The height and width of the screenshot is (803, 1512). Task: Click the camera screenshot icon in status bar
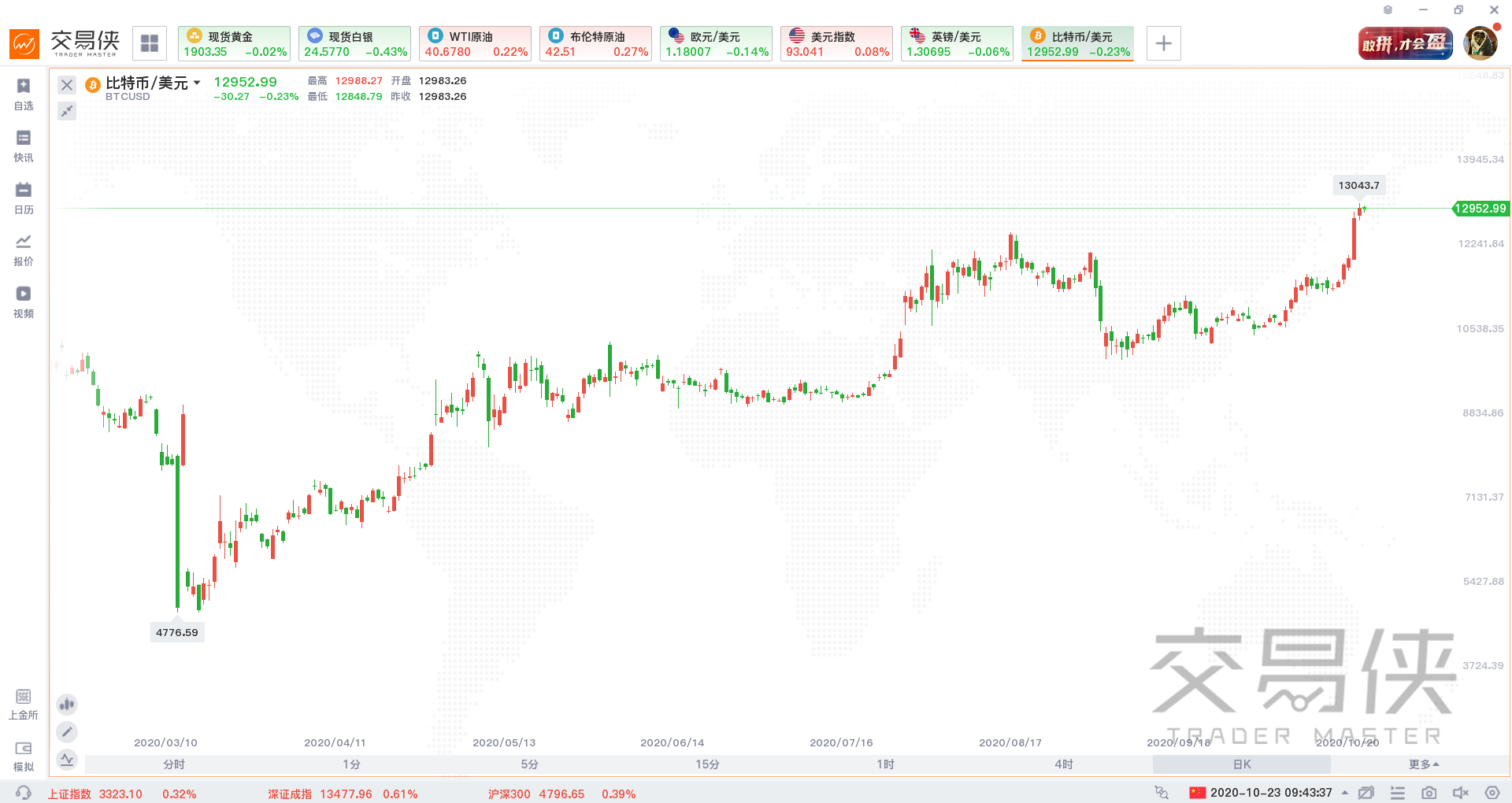(1429, 793)
